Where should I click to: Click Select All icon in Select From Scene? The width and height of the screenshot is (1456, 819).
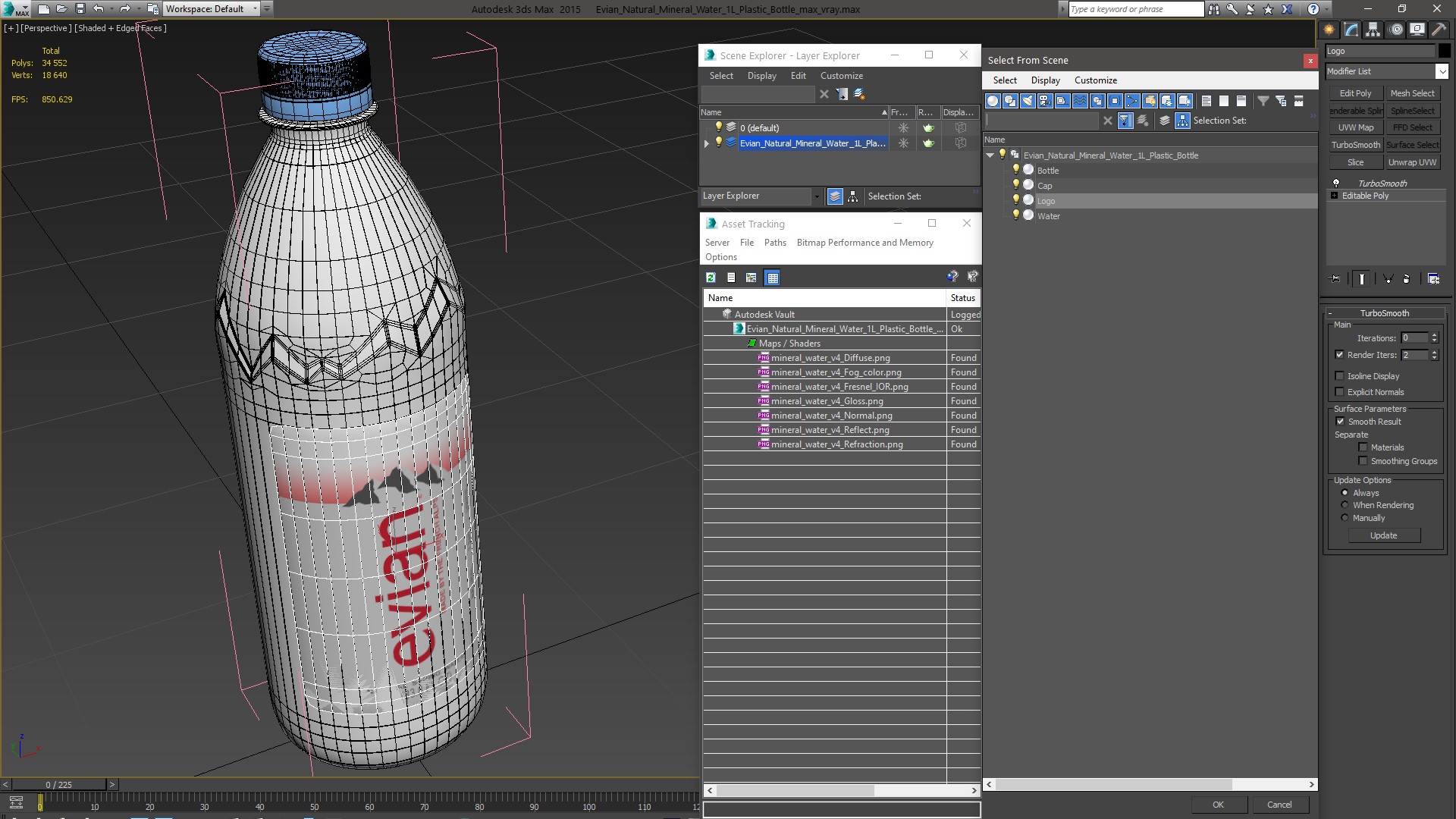click(1207, 101)
